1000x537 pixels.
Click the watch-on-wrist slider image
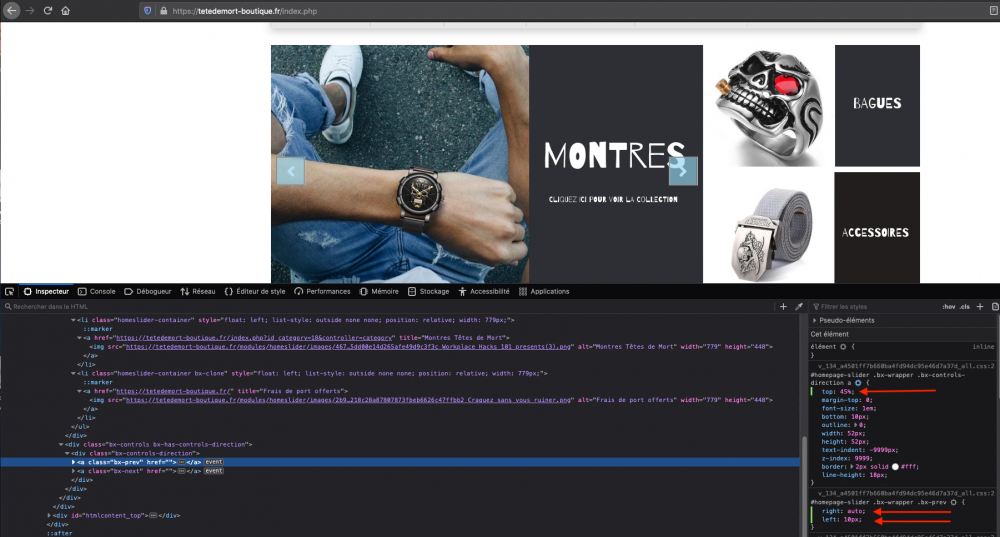400,164
